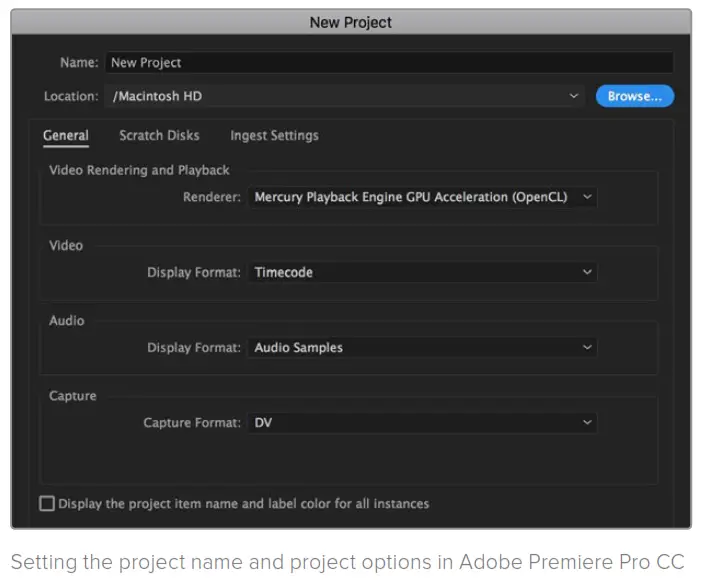Click the project Name text field
The image size is (701, 580).
click(x=388, y=62)
